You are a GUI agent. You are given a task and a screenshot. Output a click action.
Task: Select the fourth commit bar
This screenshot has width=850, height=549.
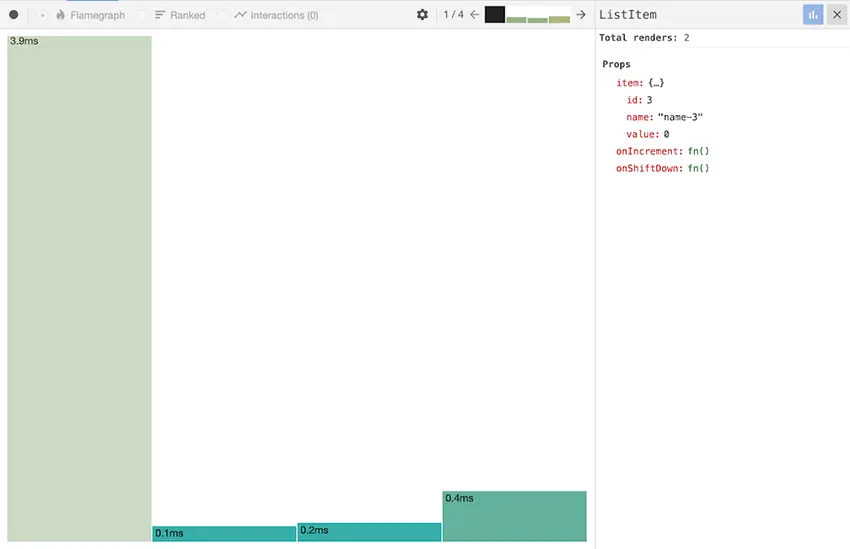point(559,20)
